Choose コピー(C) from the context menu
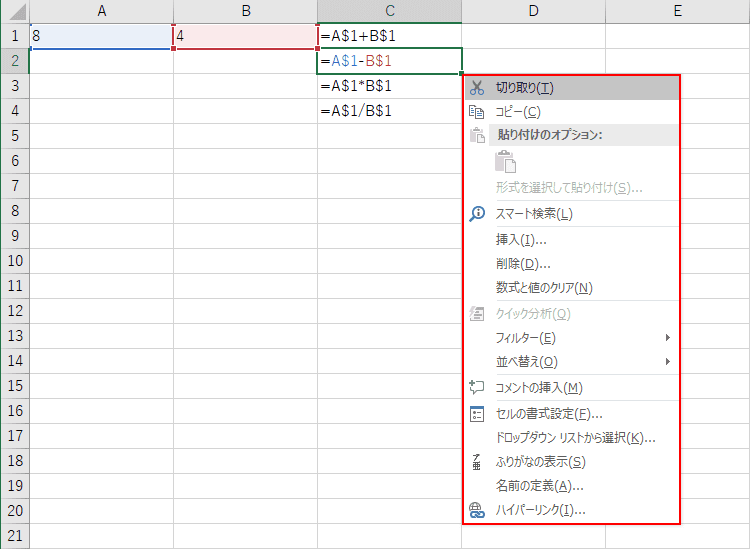 [x=572, y=112]
